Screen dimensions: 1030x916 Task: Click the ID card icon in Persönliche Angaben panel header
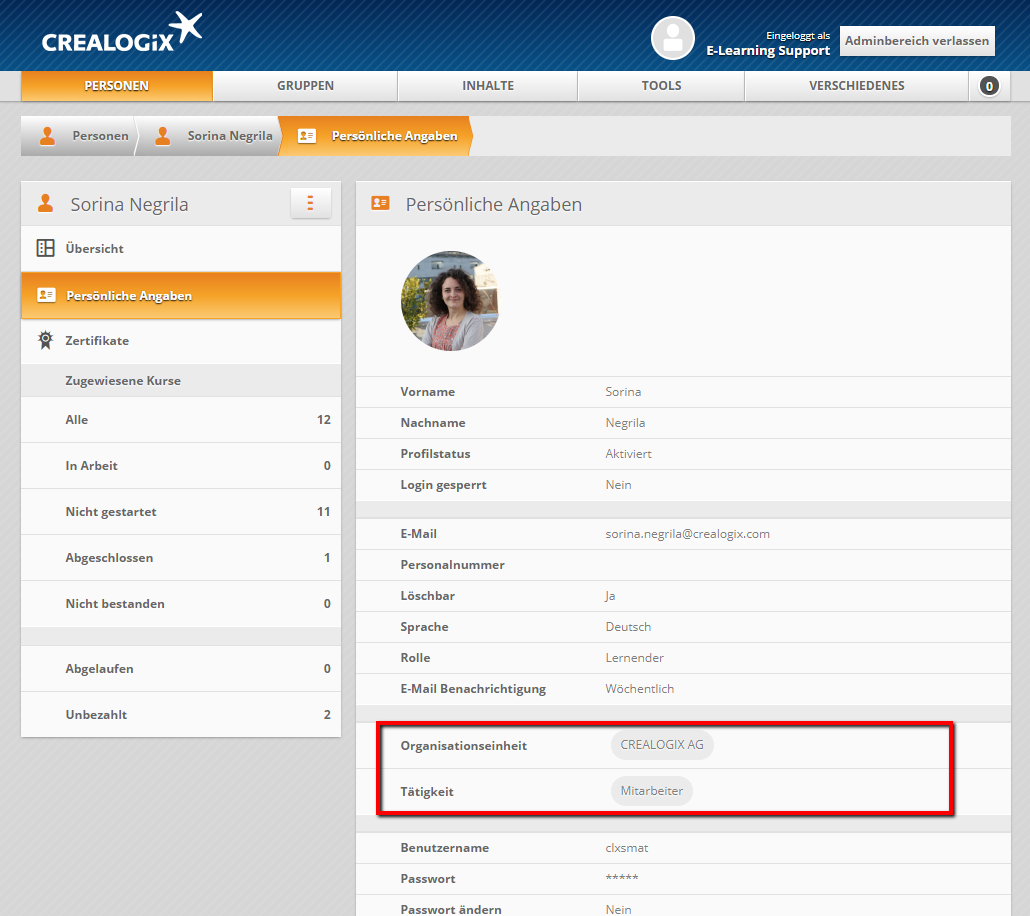coord(380,203)
